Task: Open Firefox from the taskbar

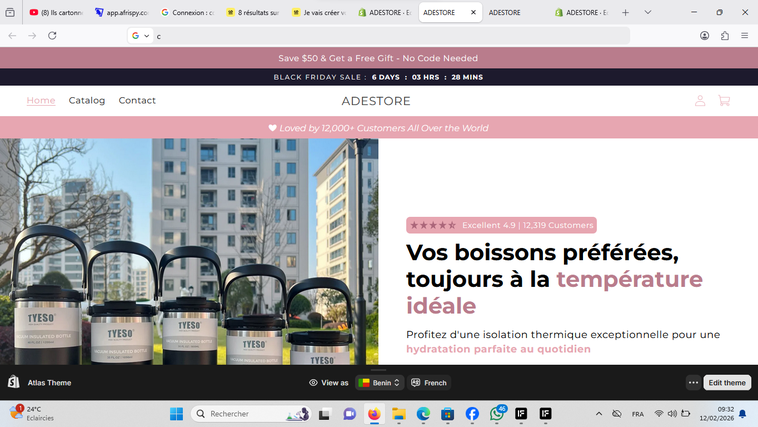Action: (374, 414)
